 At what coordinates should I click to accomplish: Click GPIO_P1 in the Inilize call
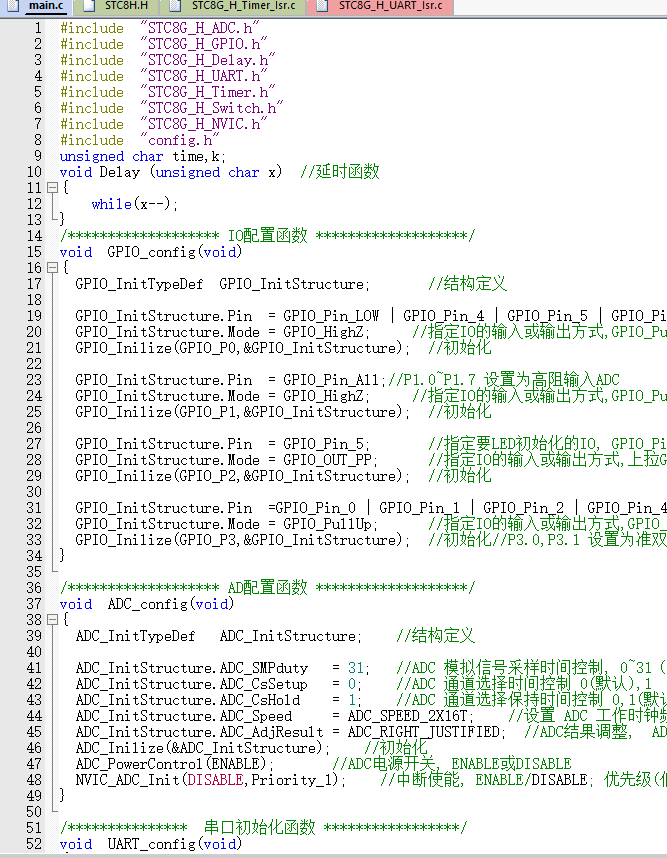(x=207, y=412)
